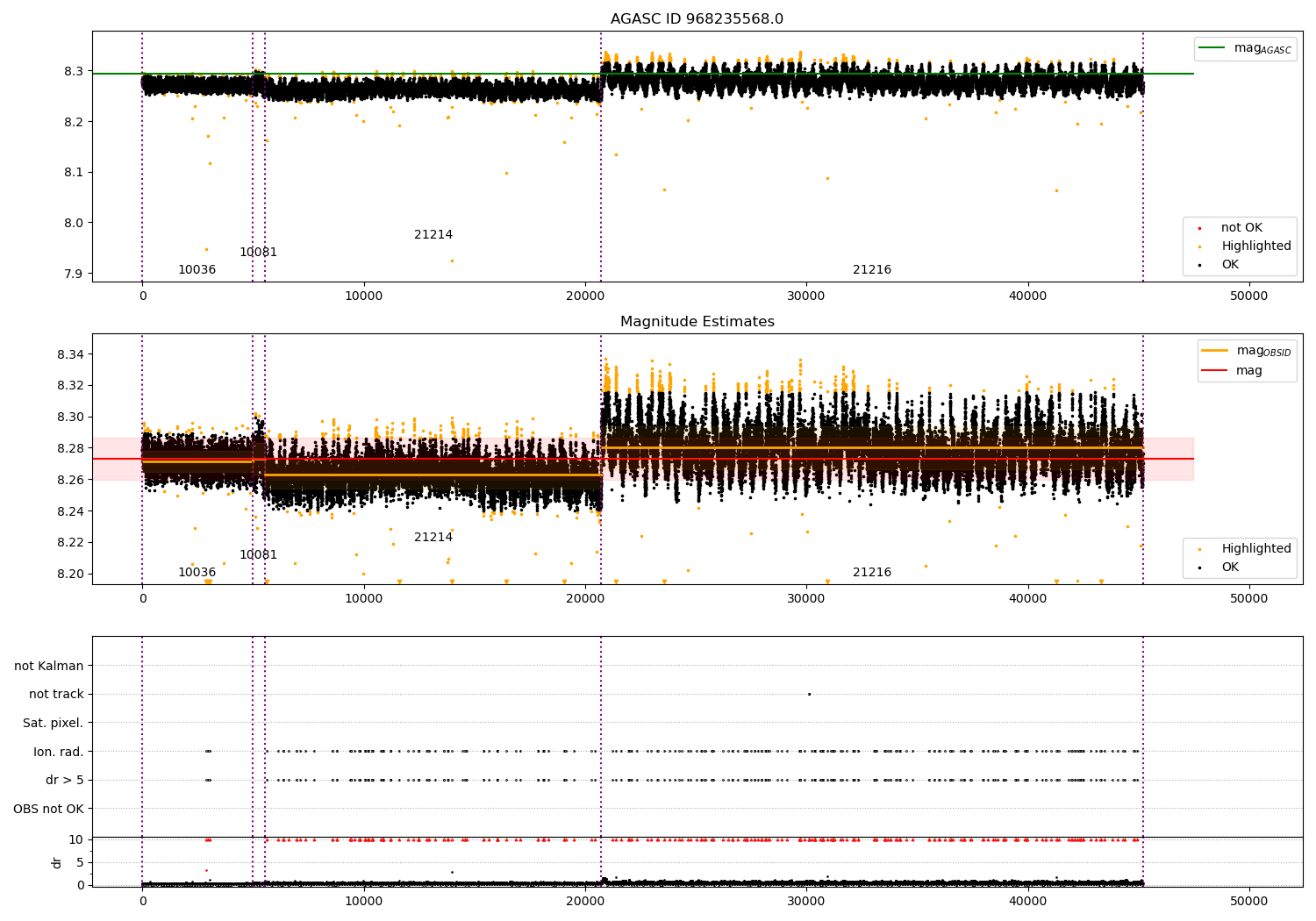Screen dimensions: 1316x921
Task: Click the "Ion. rad." axis label
Action: (59, 752)
